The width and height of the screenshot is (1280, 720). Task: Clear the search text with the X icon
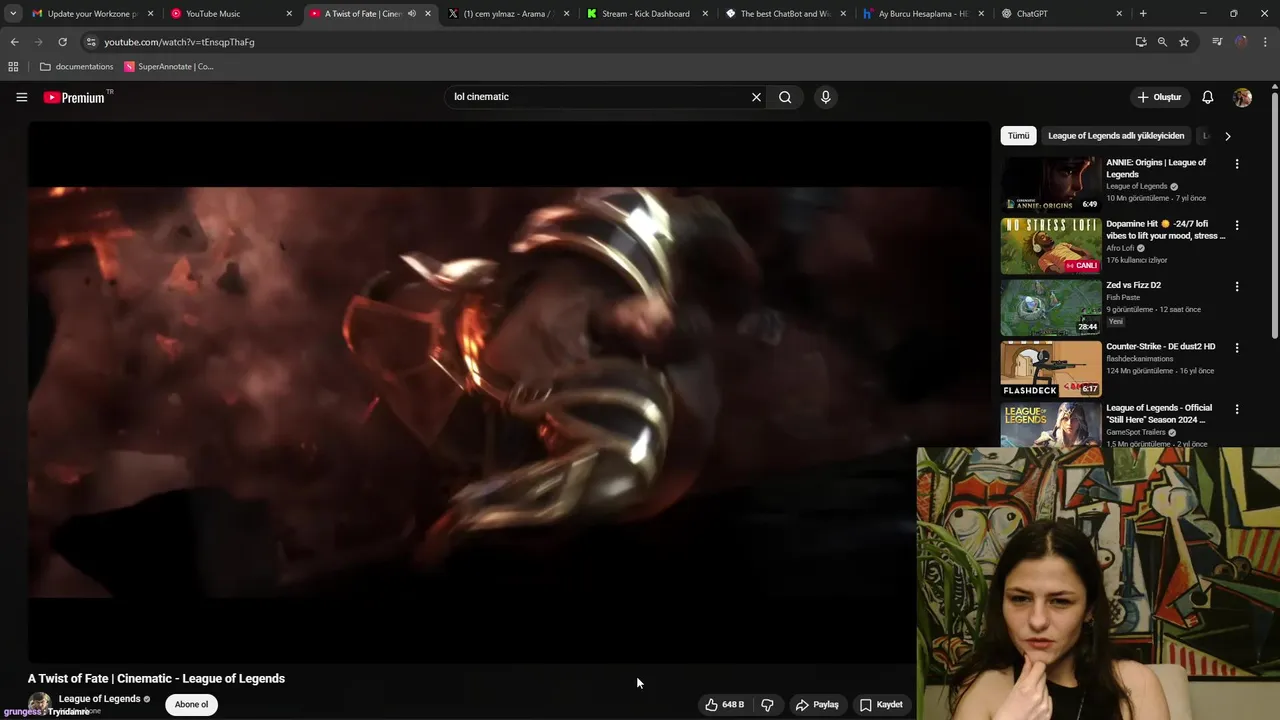[756, 97]
